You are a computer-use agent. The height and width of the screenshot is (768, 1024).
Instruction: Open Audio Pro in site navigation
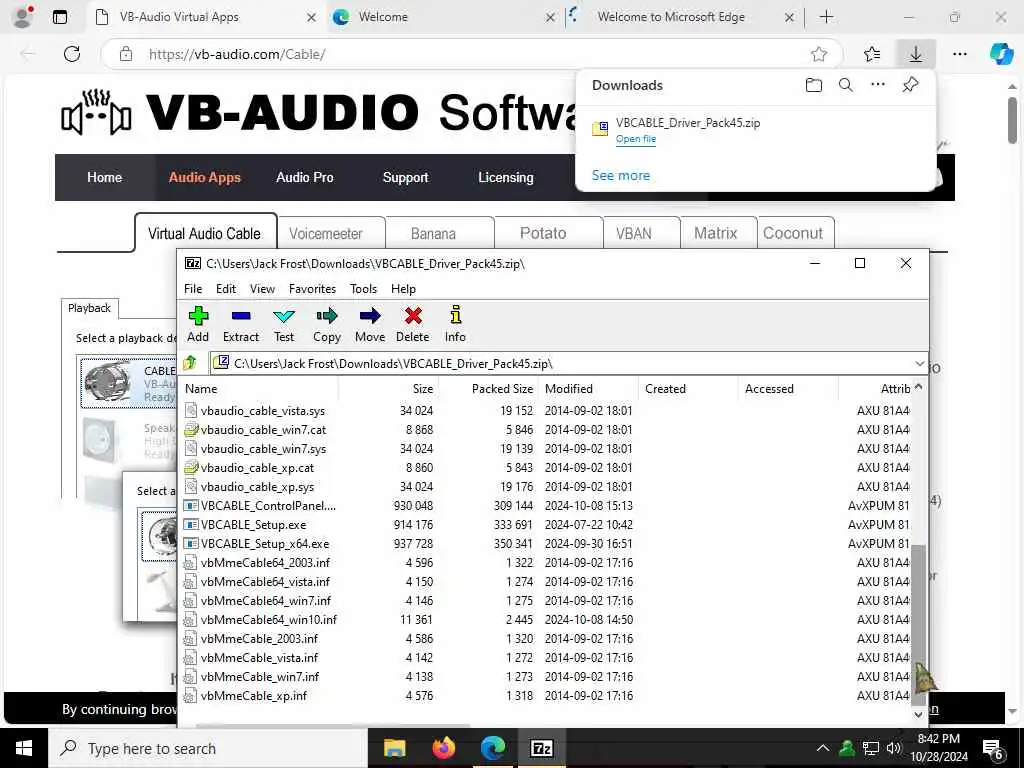pos(304,178)
